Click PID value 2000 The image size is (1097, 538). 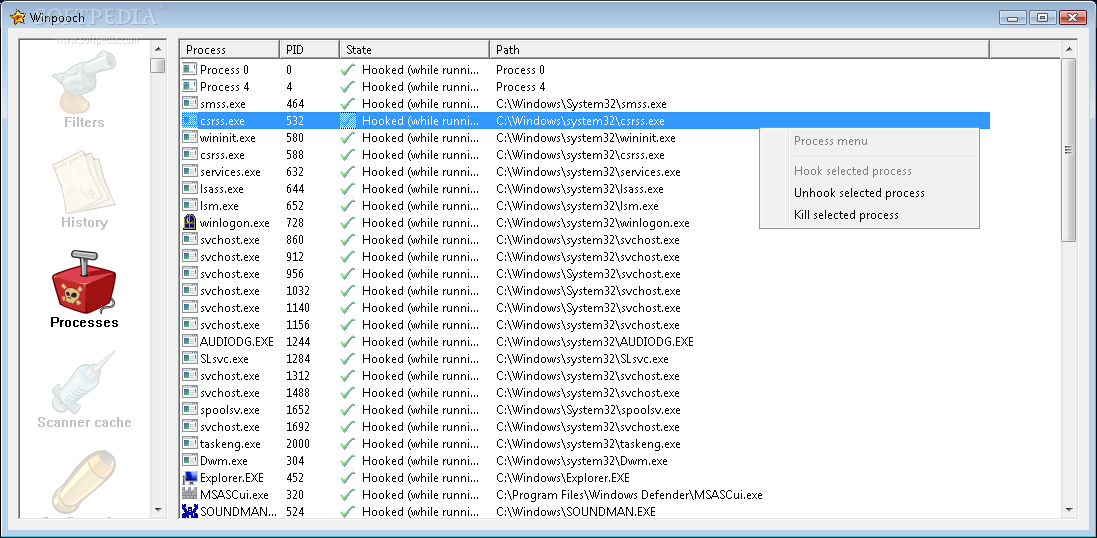297,444
